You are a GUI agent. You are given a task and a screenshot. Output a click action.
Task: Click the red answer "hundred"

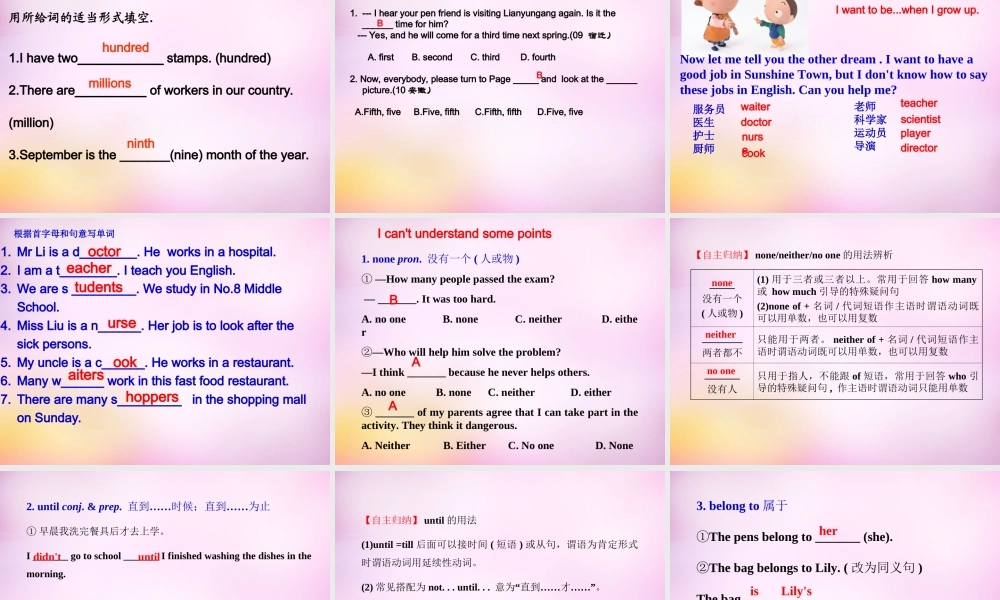125,48
